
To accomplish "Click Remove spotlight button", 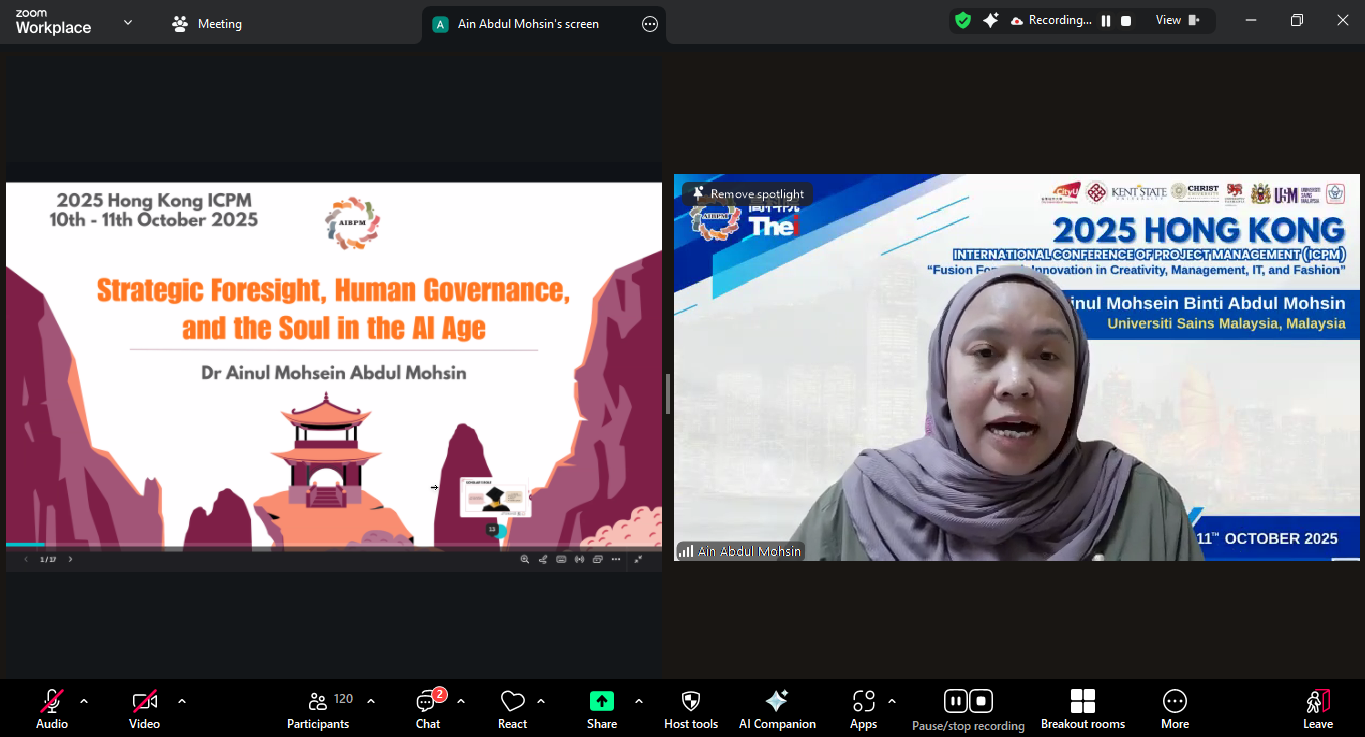I will pos(748,194).
